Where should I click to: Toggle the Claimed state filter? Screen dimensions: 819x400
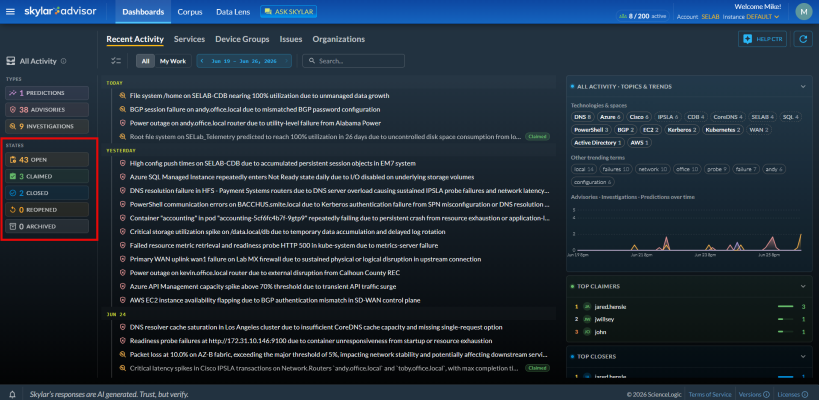click(x=47, y=177)
